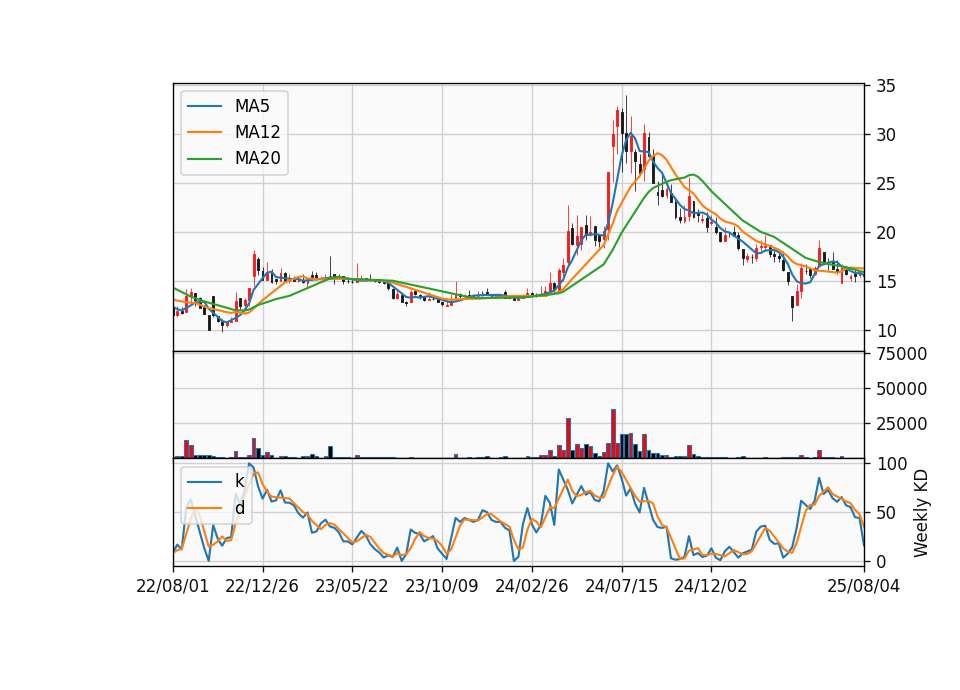Click the tallest volume bar near 24/07/15

613,433
